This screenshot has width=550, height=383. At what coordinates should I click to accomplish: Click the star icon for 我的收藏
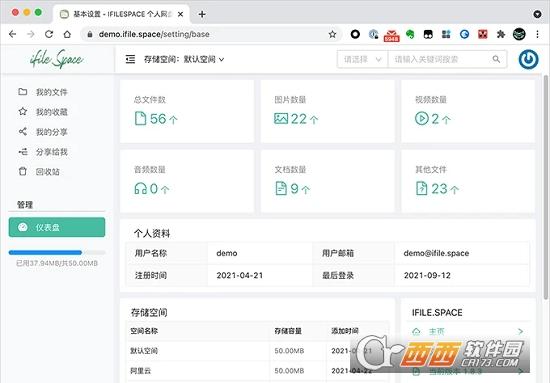click(22, 112)
